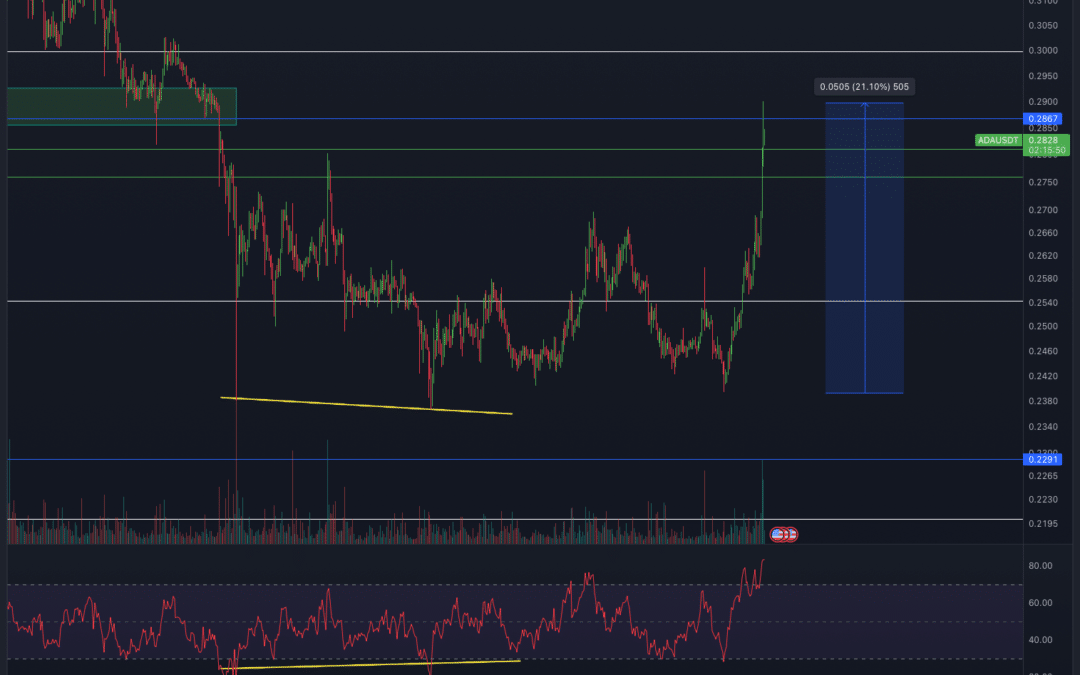Click the 0.2420 price axis label
1080x675 pixels.
(x=1043, y=376)
